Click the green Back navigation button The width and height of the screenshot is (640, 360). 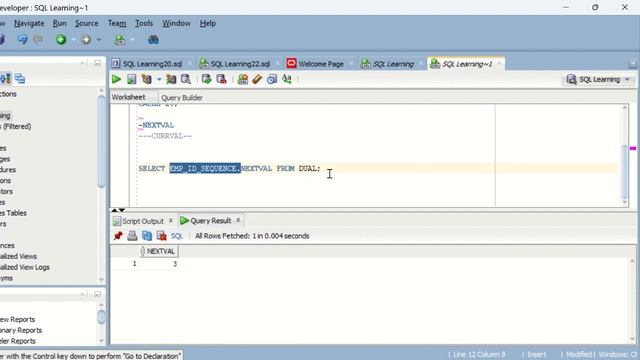coord(61,40)
